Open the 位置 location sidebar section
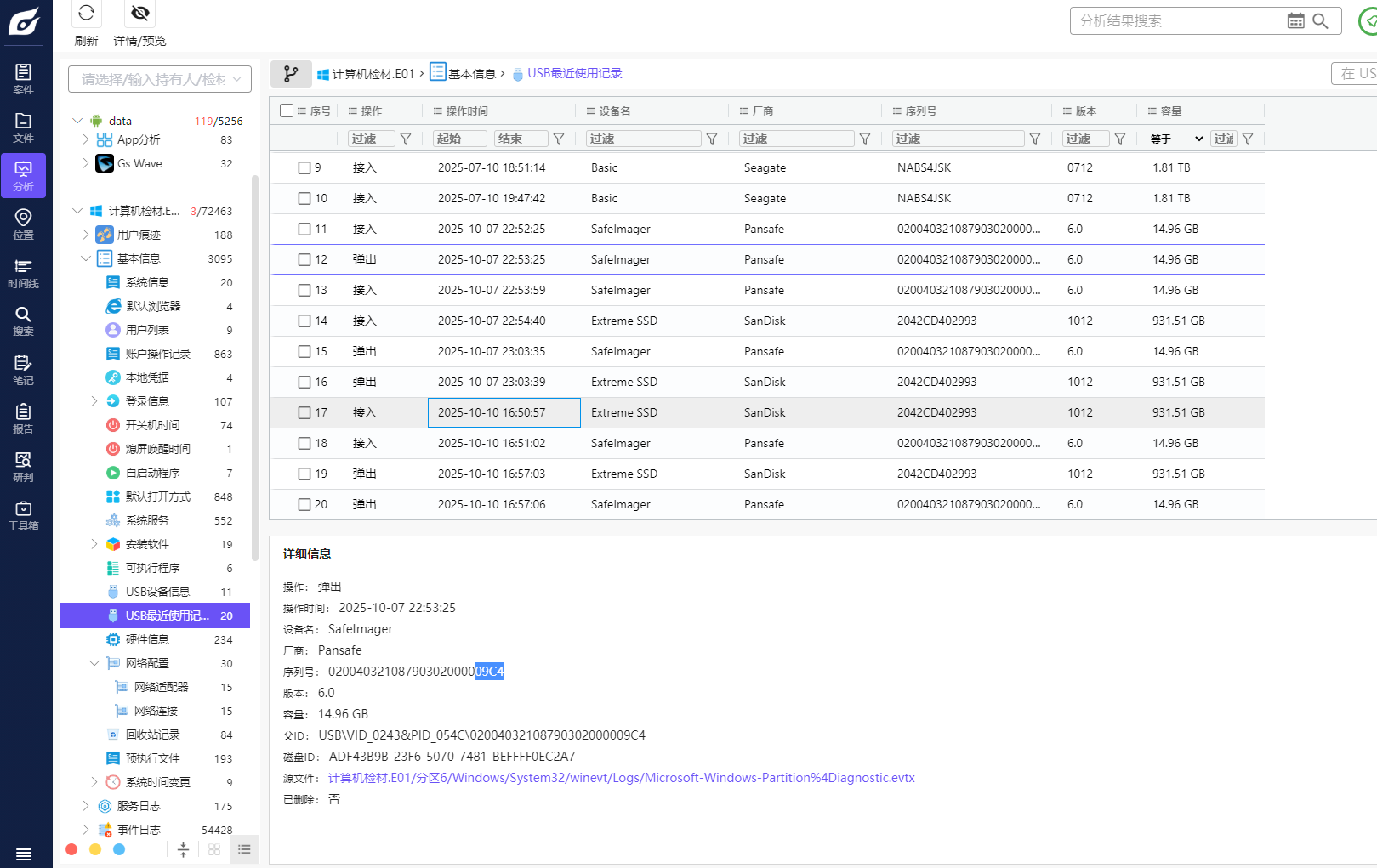Viewport: 1377px width, 868px height. 24,224
